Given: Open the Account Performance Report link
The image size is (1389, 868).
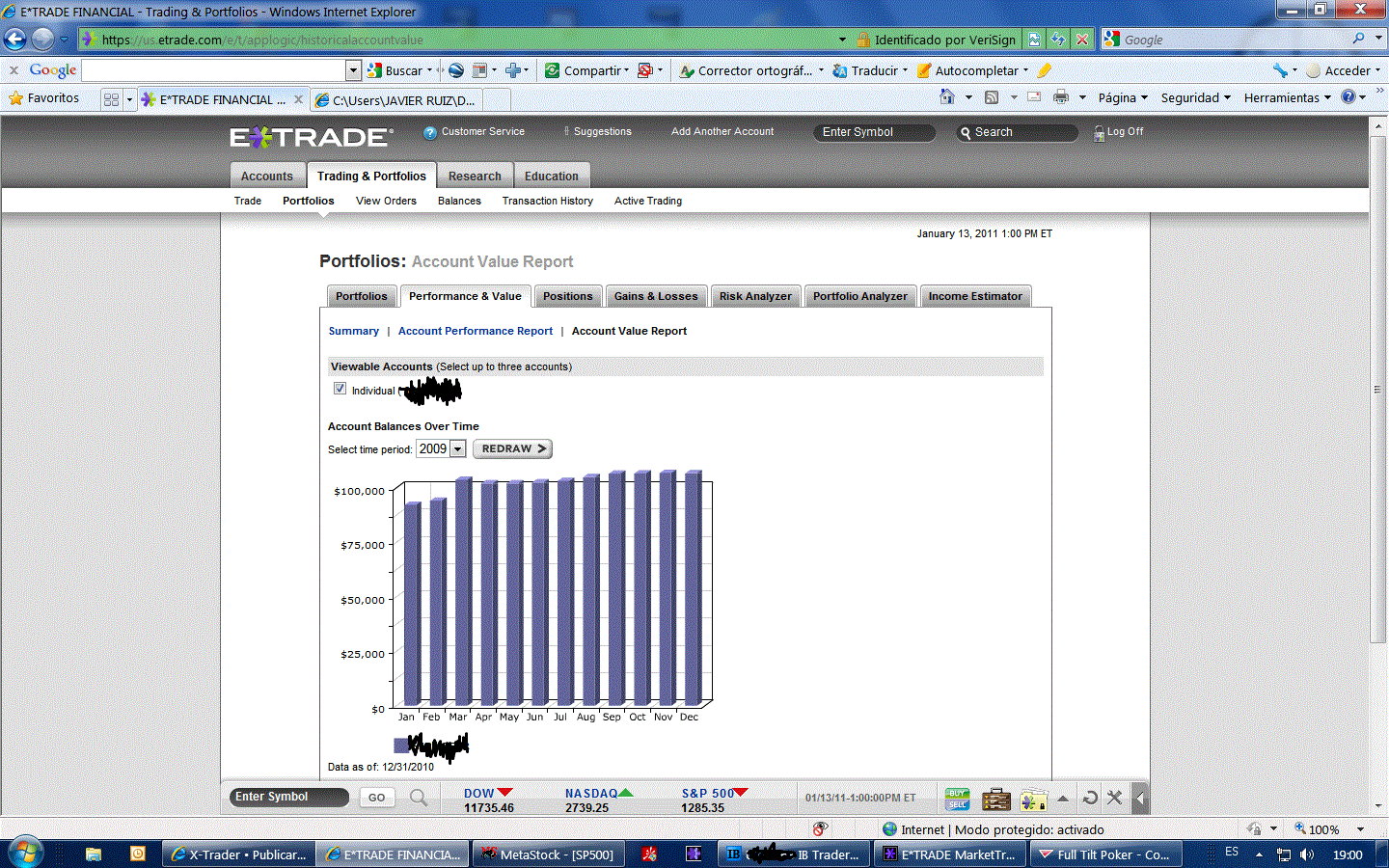Looking at the screenshot, I should pyautogui.click(x=476, y=331).
